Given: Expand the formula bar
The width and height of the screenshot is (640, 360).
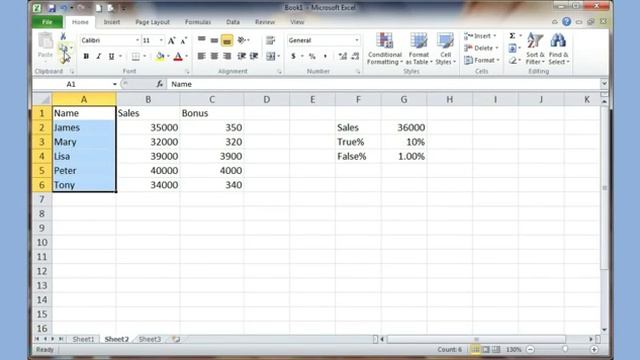Looking at the screenshot, I should tap(604, 84).
